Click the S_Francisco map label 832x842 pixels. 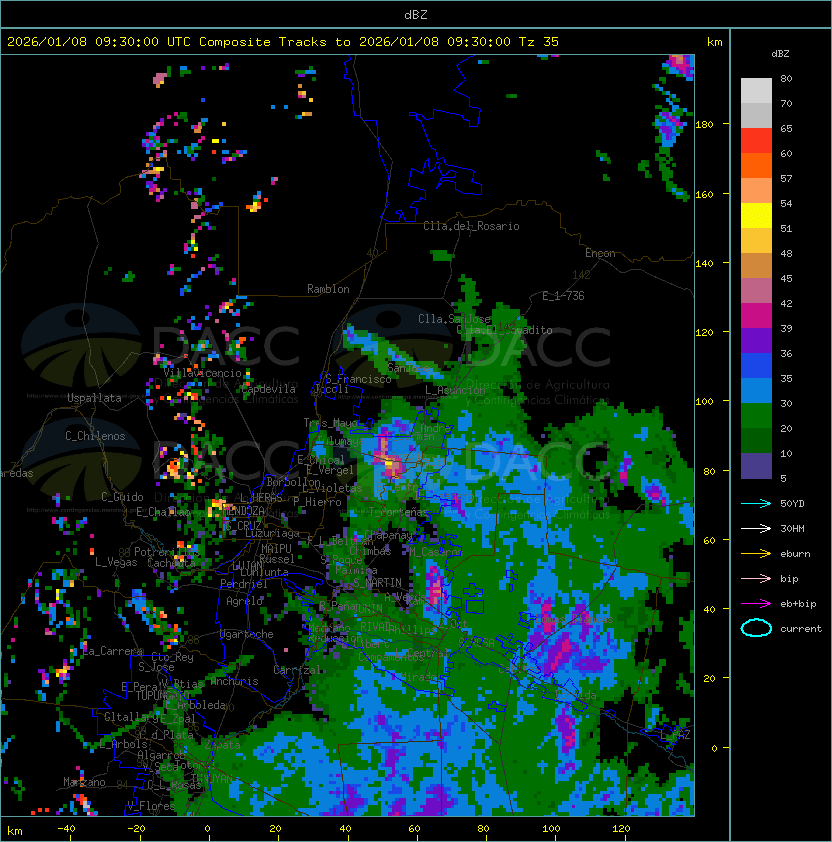[x=358, y=379]
